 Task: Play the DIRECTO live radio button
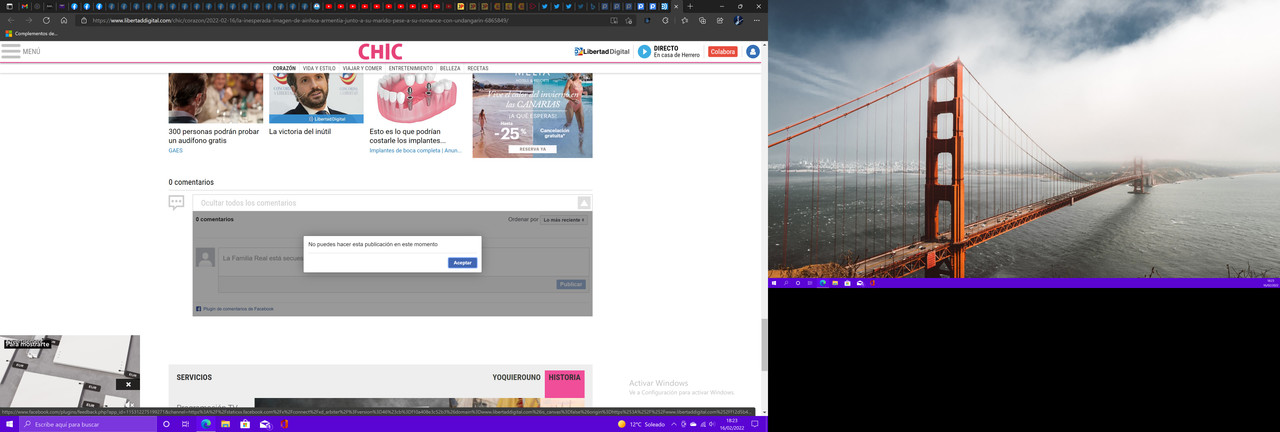pyautogui.click(x=644, y=51)
